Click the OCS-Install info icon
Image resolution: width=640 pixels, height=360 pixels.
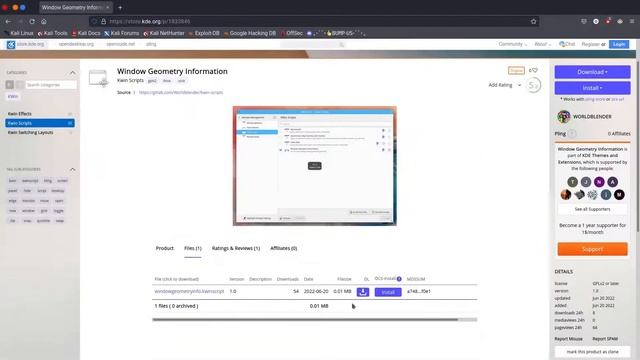pyautogui.click(x=399, y=279)
